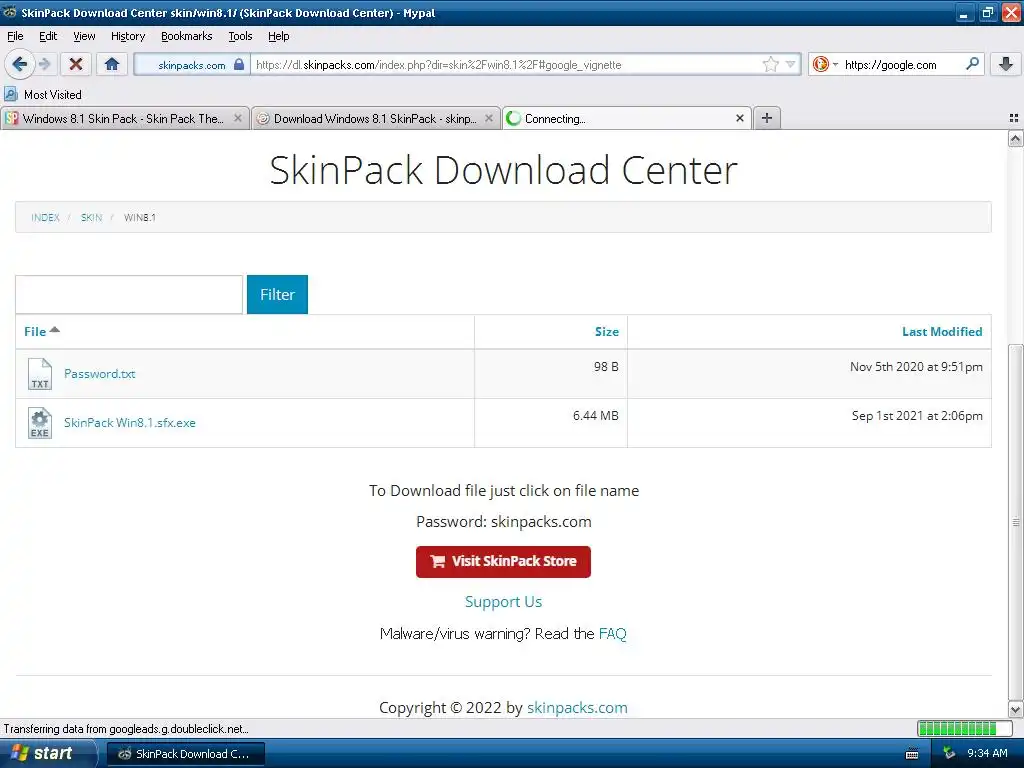Screen dimensions: 1024x768
Task: Click the blue Filter button
Action: pos(277,295)
